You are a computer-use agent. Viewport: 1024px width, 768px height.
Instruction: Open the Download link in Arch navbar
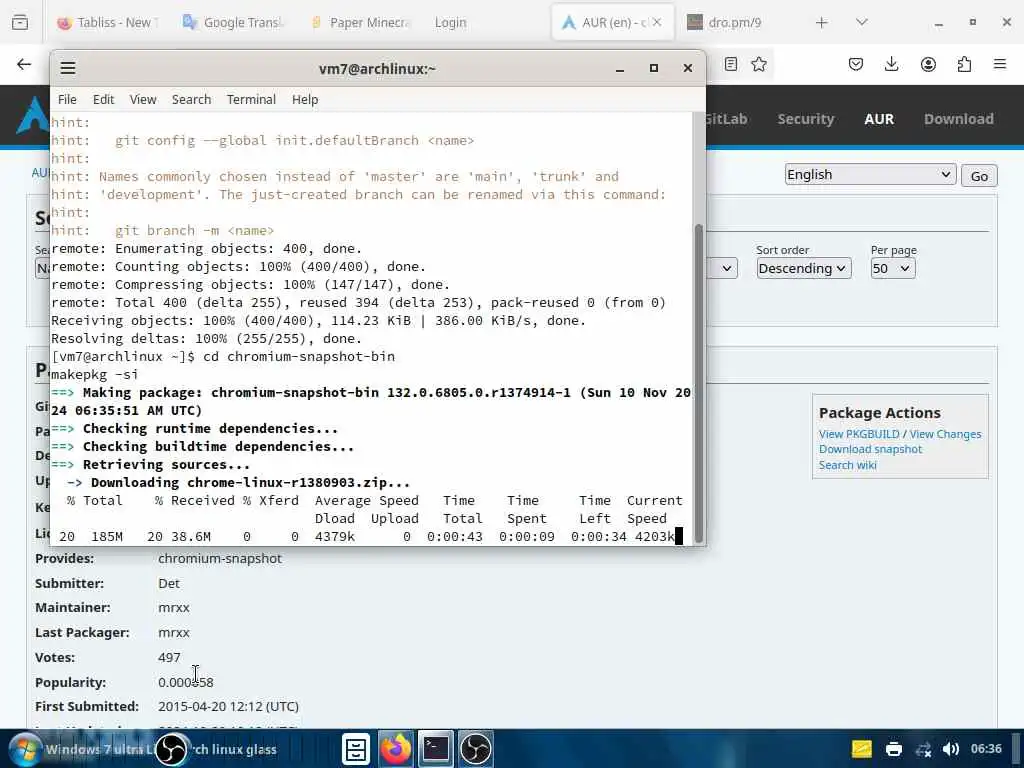click(x=959, y=119)
